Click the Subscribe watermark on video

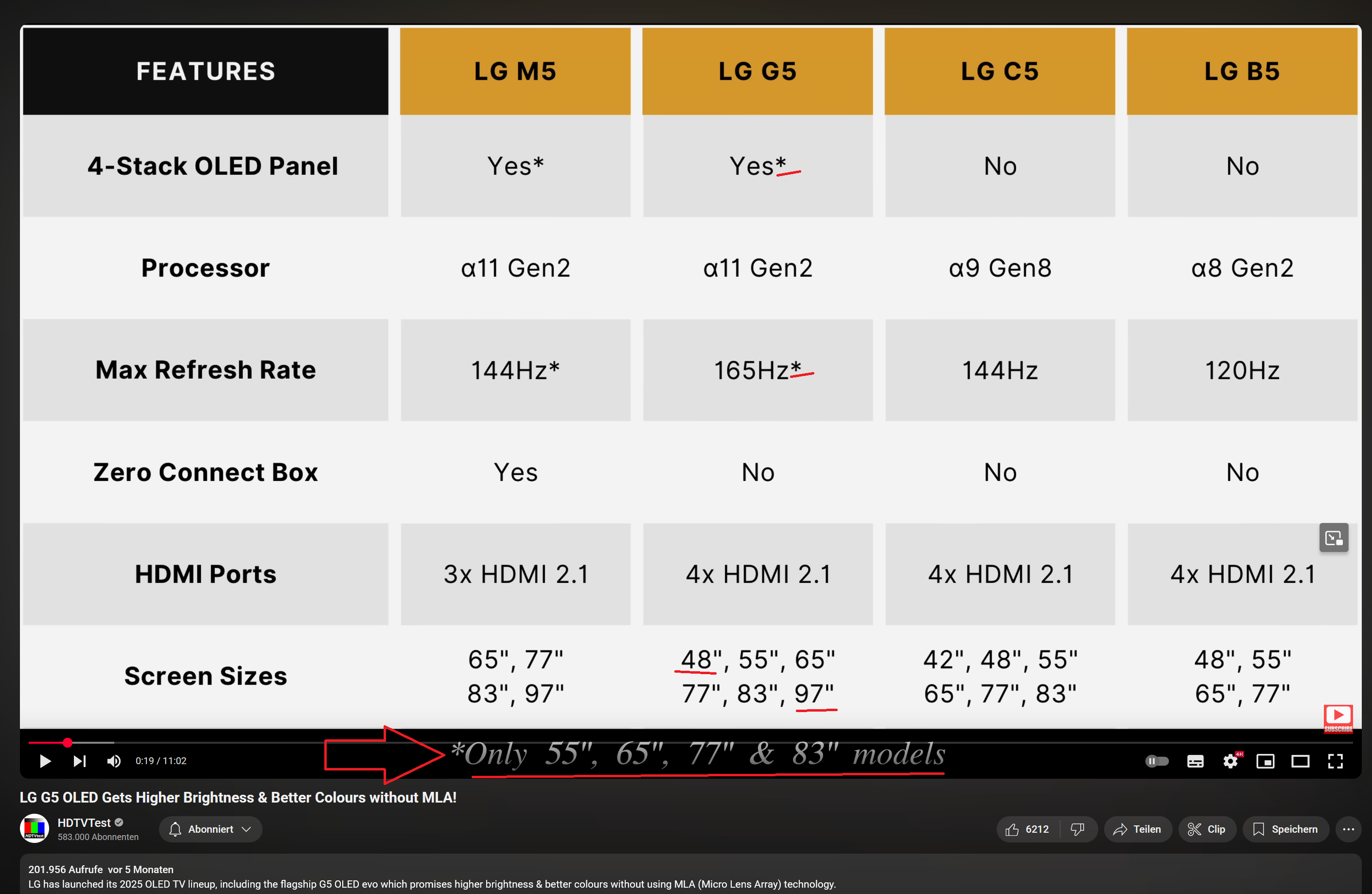(x=1337, y=717)
